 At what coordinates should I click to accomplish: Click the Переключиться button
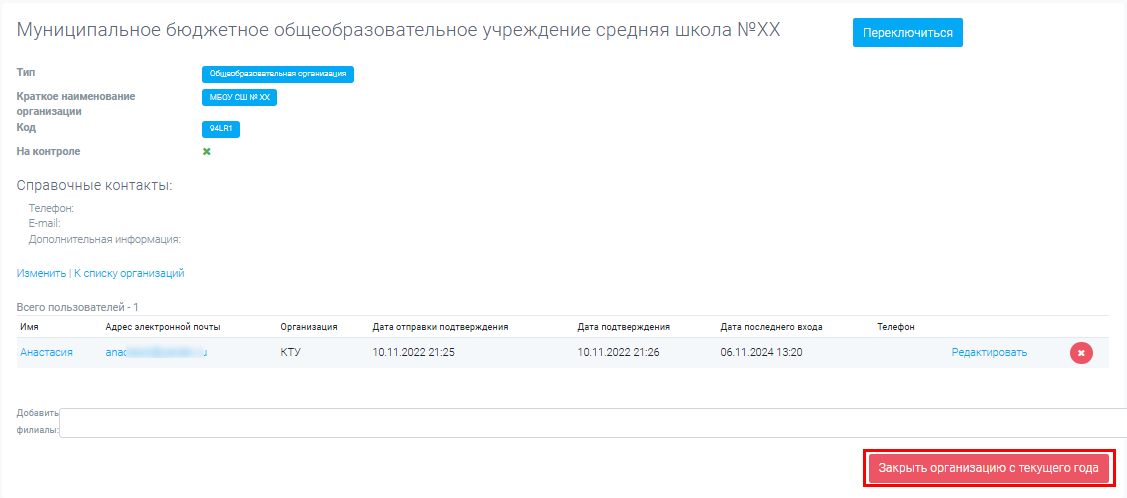[x=907, y=32]
